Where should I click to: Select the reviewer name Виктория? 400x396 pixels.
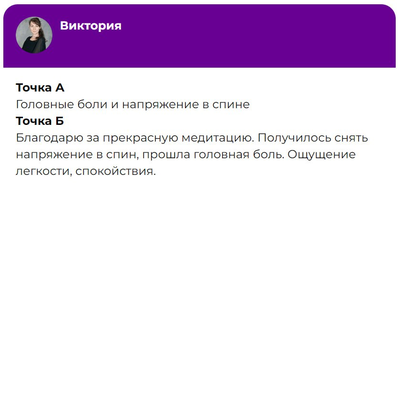91,26
